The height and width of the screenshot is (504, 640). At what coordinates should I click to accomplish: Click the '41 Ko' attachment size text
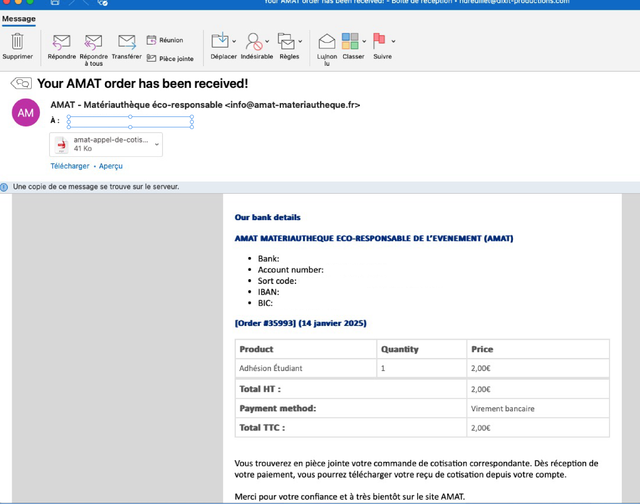tap(83, 149)
